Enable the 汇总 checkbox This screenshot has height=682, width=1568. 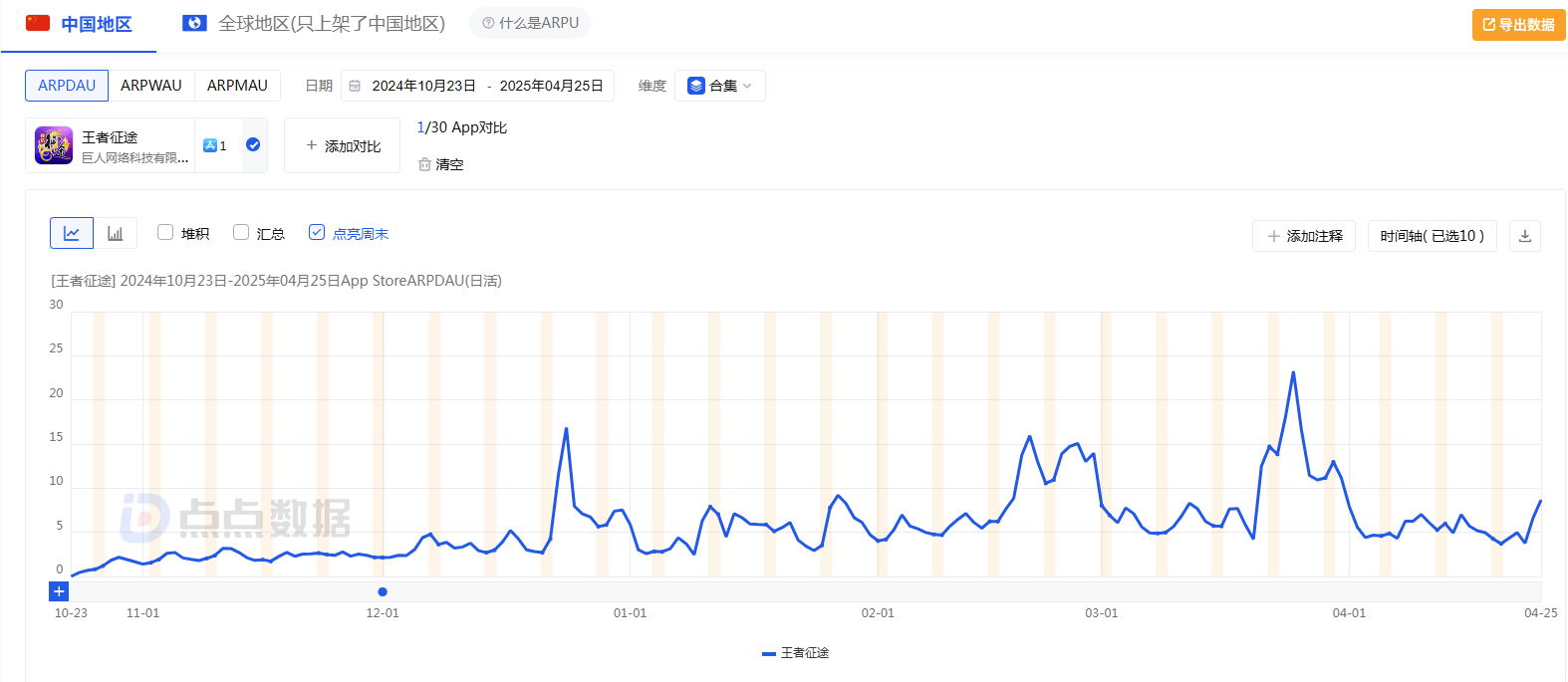pyautogui.click(x=241, y=232)
